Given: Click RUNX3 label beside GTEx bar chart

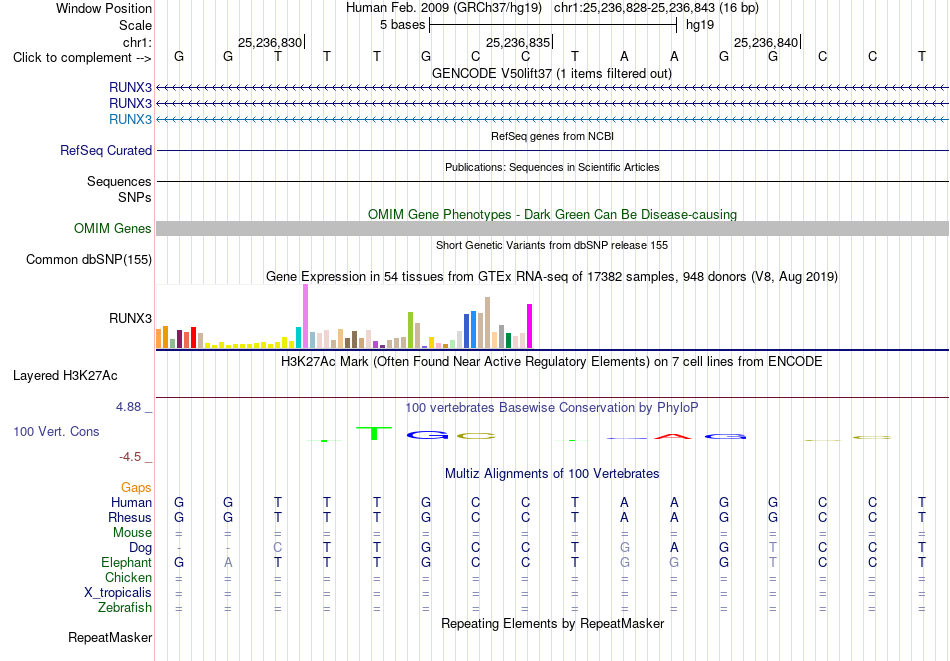Looking at the screenshot, I should coord(130,318).
